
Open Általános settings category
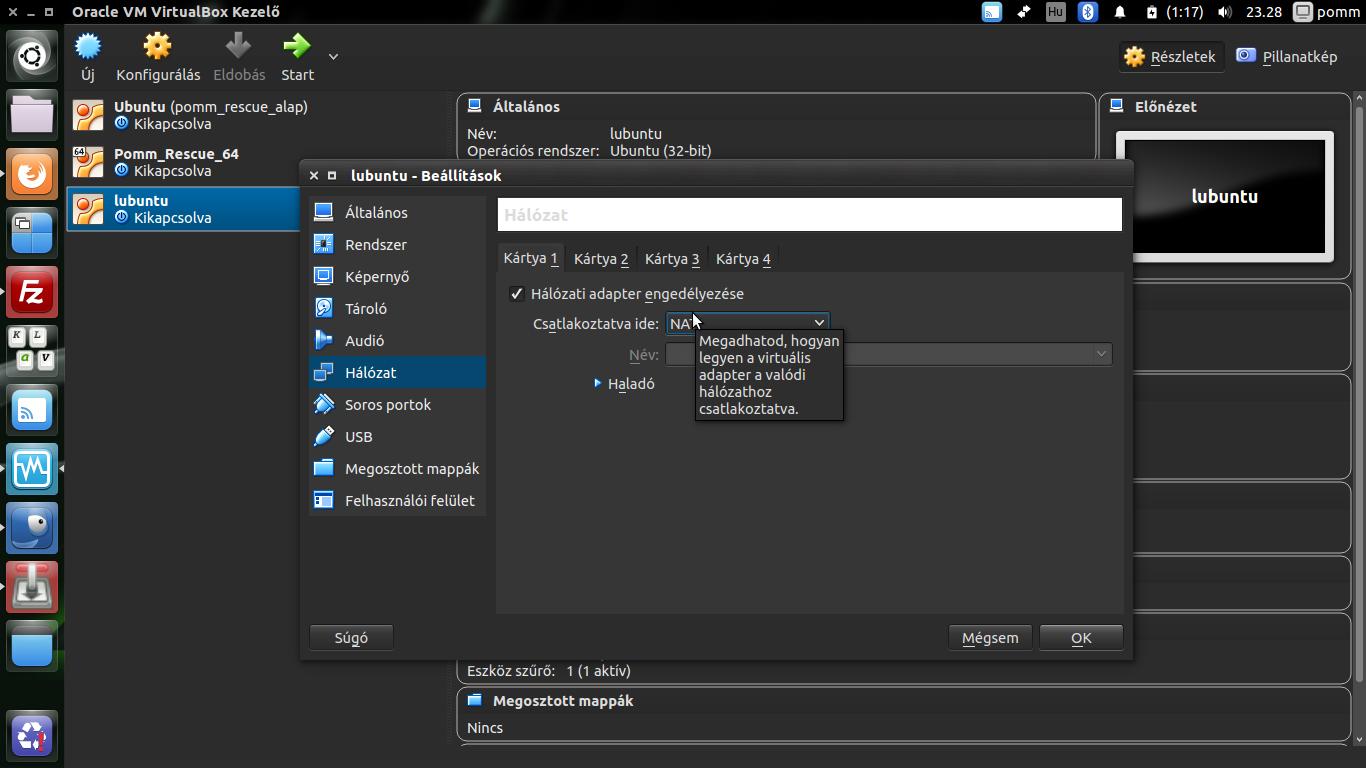(x=397, y=212)
